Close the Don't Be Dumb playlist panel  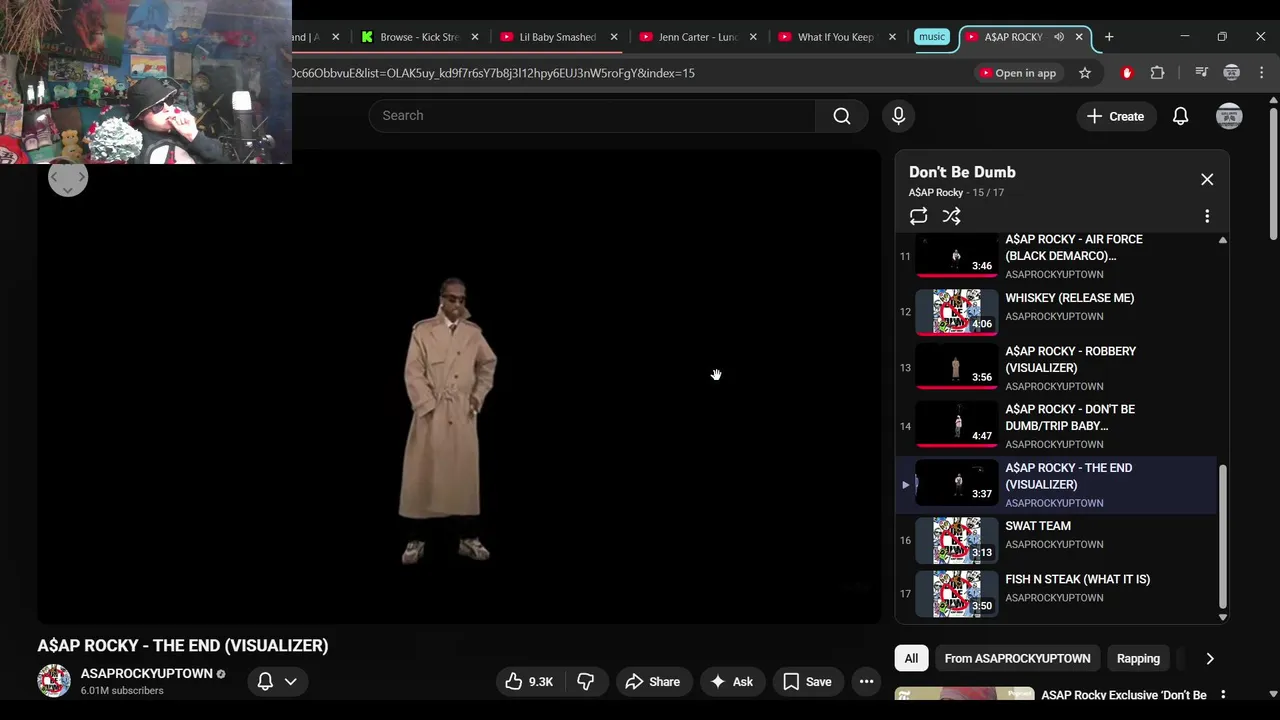coord(1207,180)
